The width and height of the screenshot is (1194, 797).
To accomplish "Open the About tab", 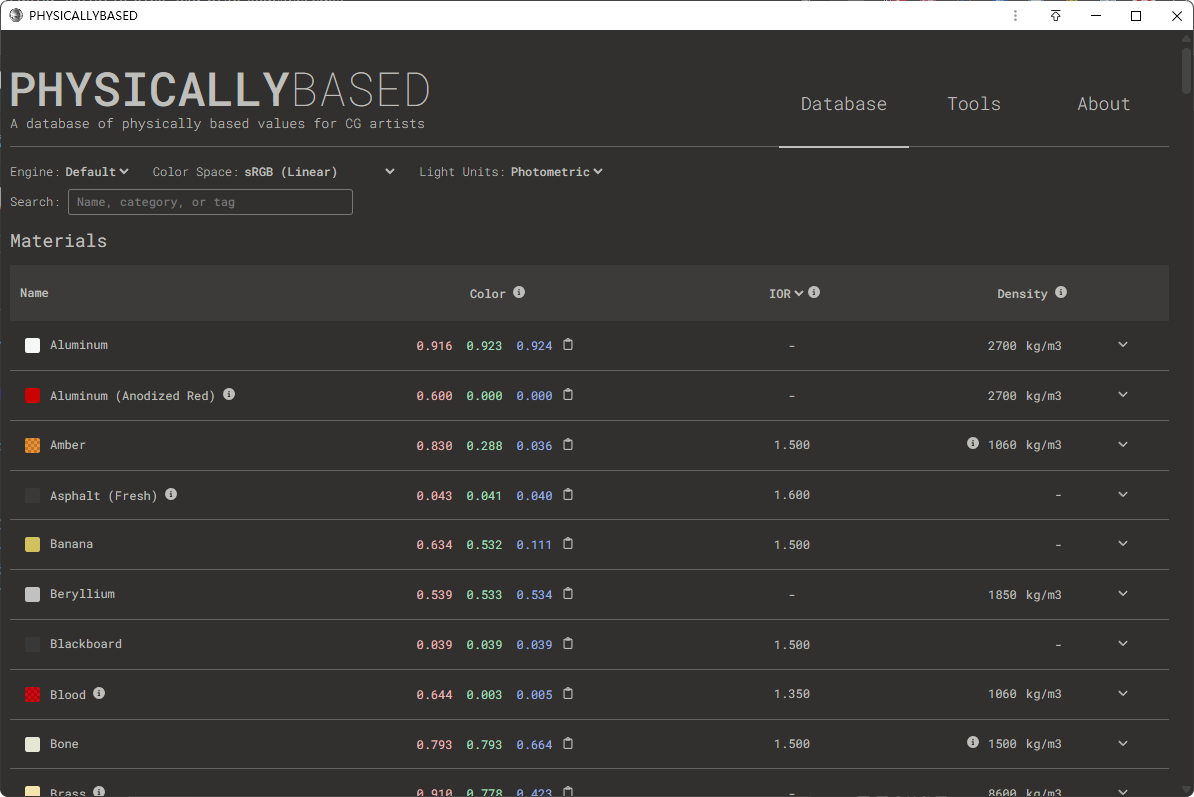I will pos(1103,104).
